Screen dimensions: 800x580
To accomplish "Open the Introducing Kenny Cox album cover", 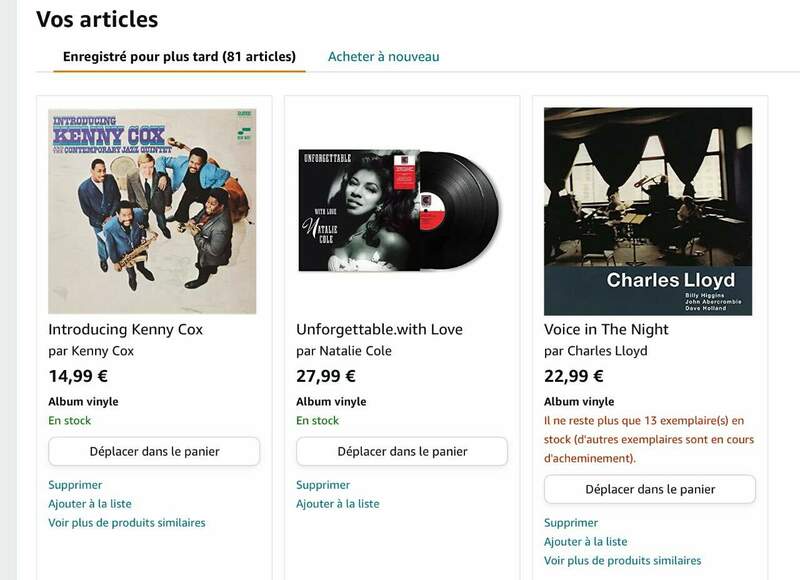I will coord(152,211).
